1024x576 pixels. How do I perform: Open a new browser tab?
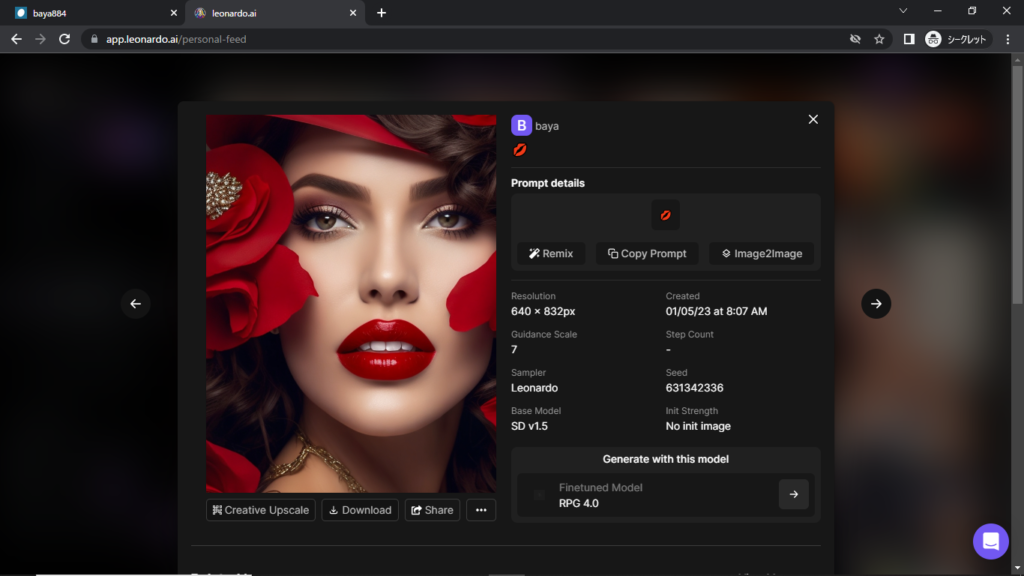point(381,13)
